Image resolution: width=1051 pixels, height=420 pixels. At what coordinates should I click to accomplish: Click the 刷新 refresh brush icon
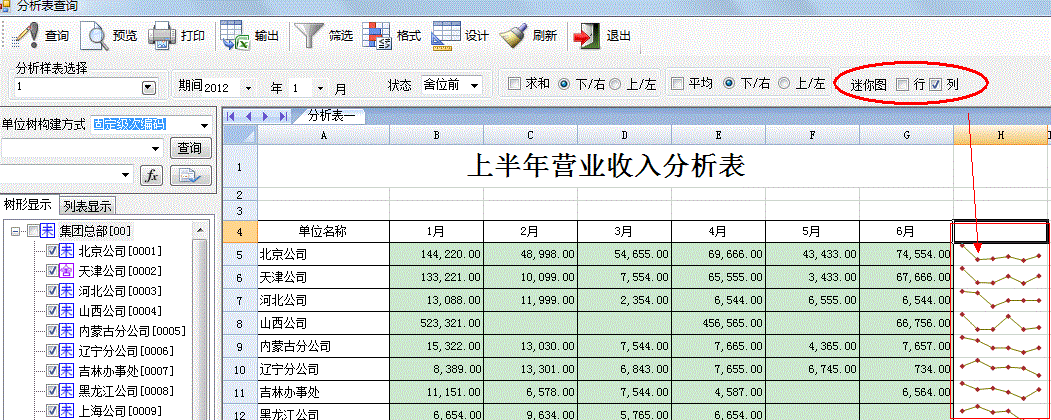pos(514,36)
